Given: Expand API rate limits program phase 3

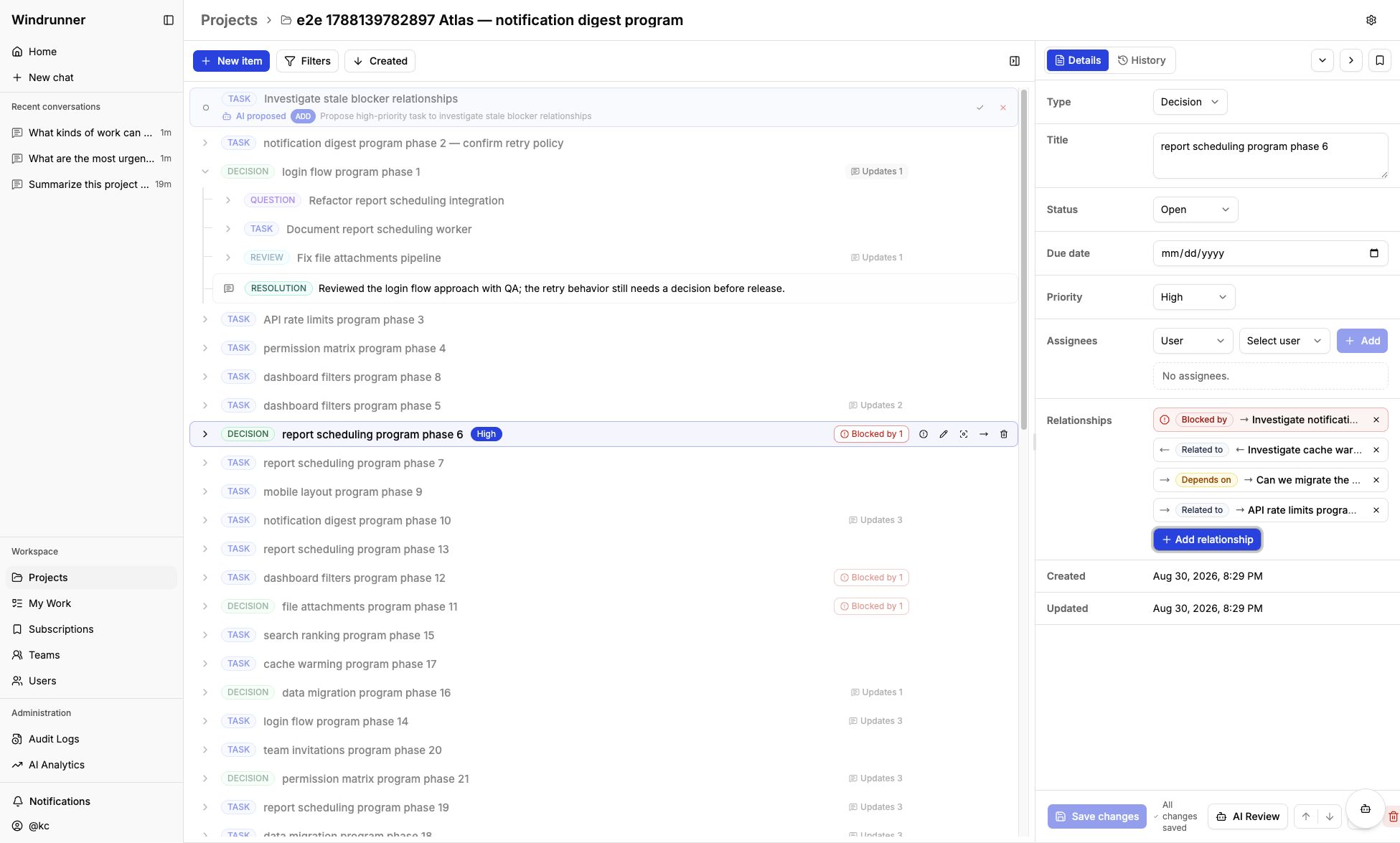Looking at the screenshot, I should [205, 319].
